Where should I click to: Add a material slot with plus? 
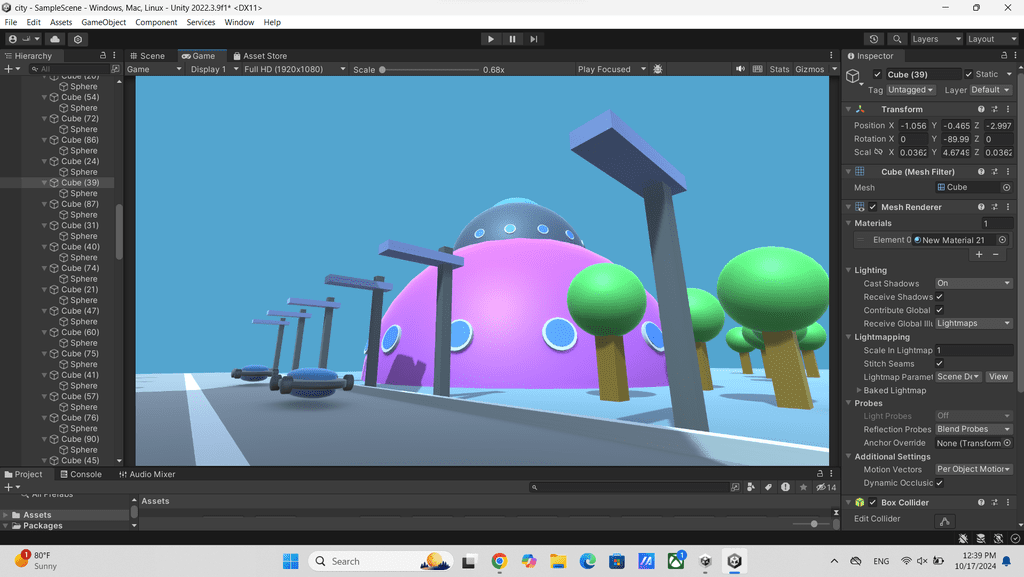coord(979,255)
